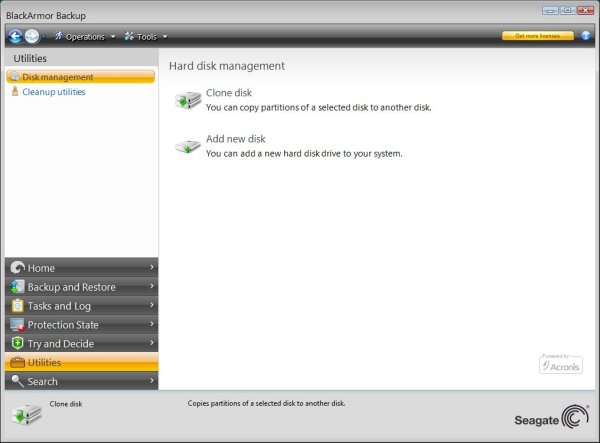Open Cleanup utilities link
This screenshot has width=600, height=443.
coord(54,92)
